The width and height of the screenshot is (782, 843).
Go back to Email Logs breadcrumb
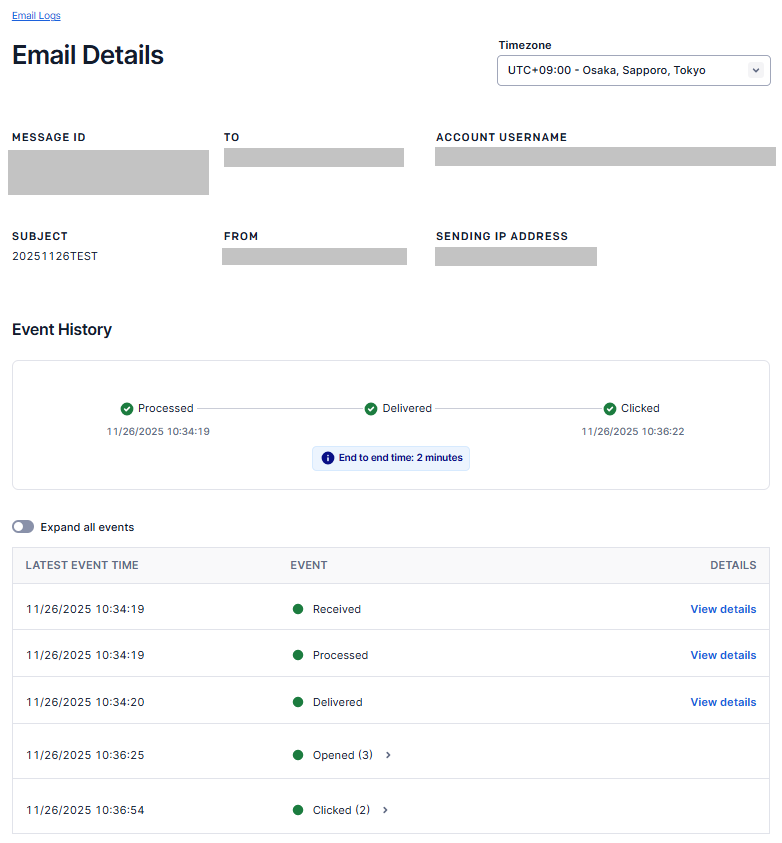36,16
